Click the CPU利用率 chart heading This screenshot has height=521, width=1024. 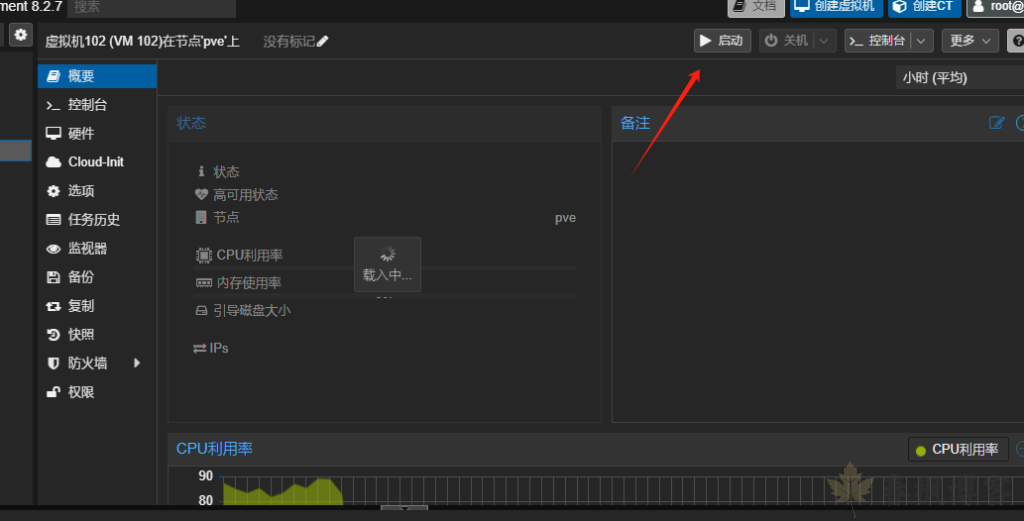click(214, 449)
